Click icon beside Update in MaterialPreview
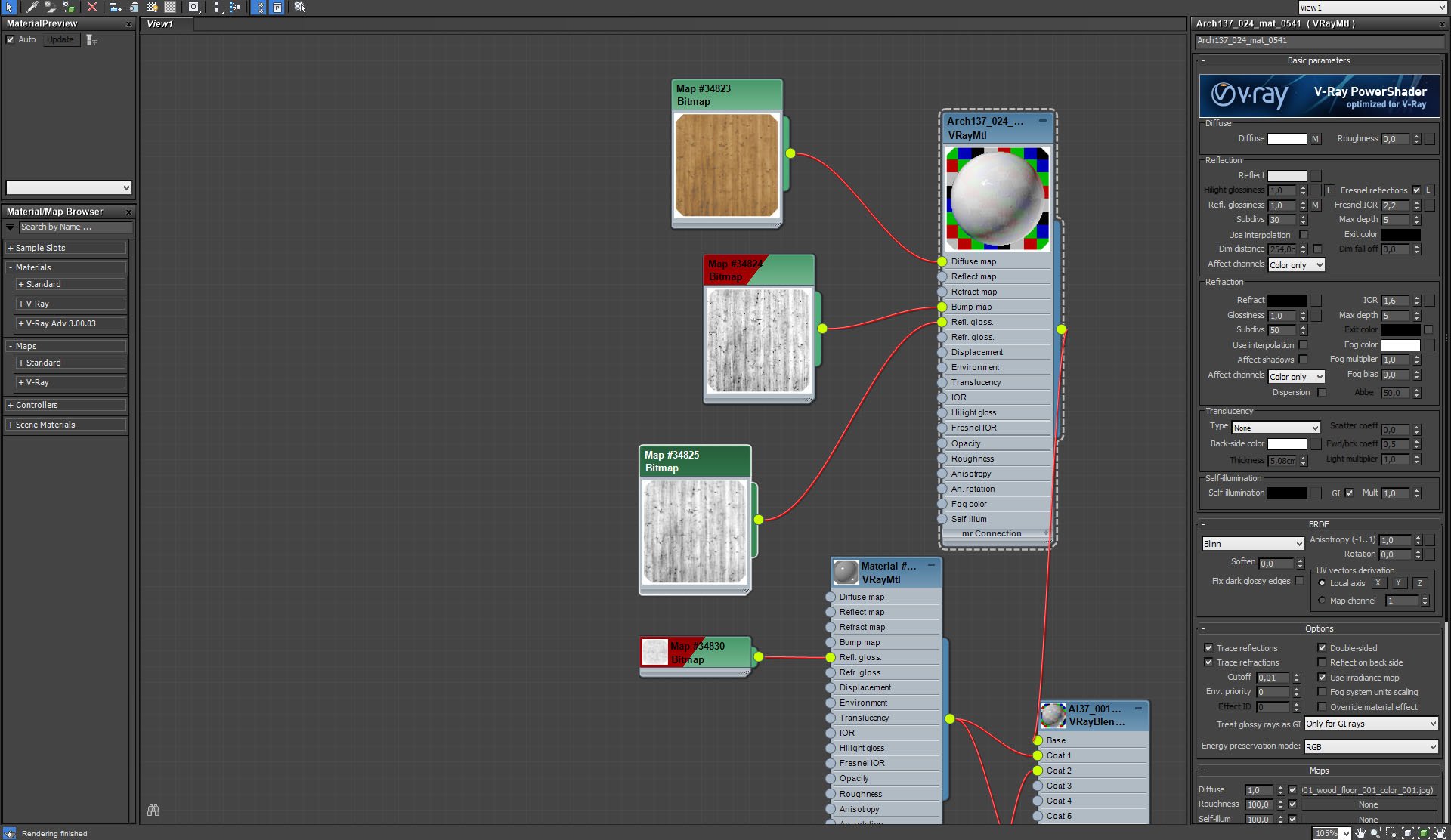The width and height of the screenshot is (1451, 840). point(91,40)
